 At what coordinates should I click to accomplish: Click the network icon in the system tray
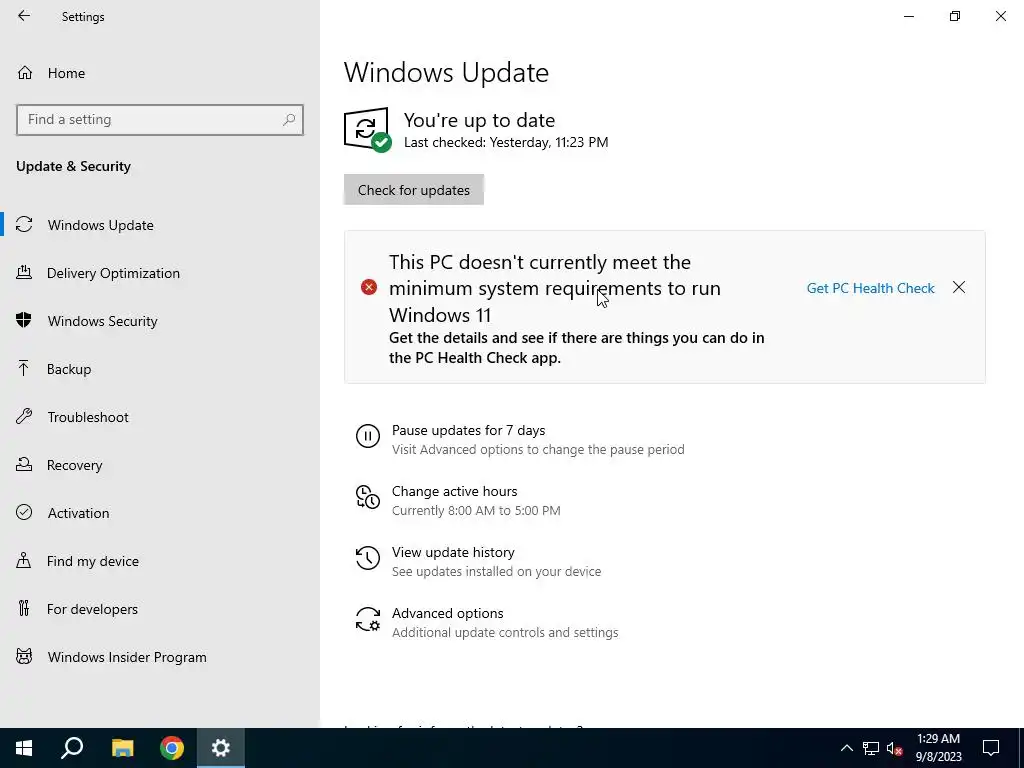[x=871, y=748]
